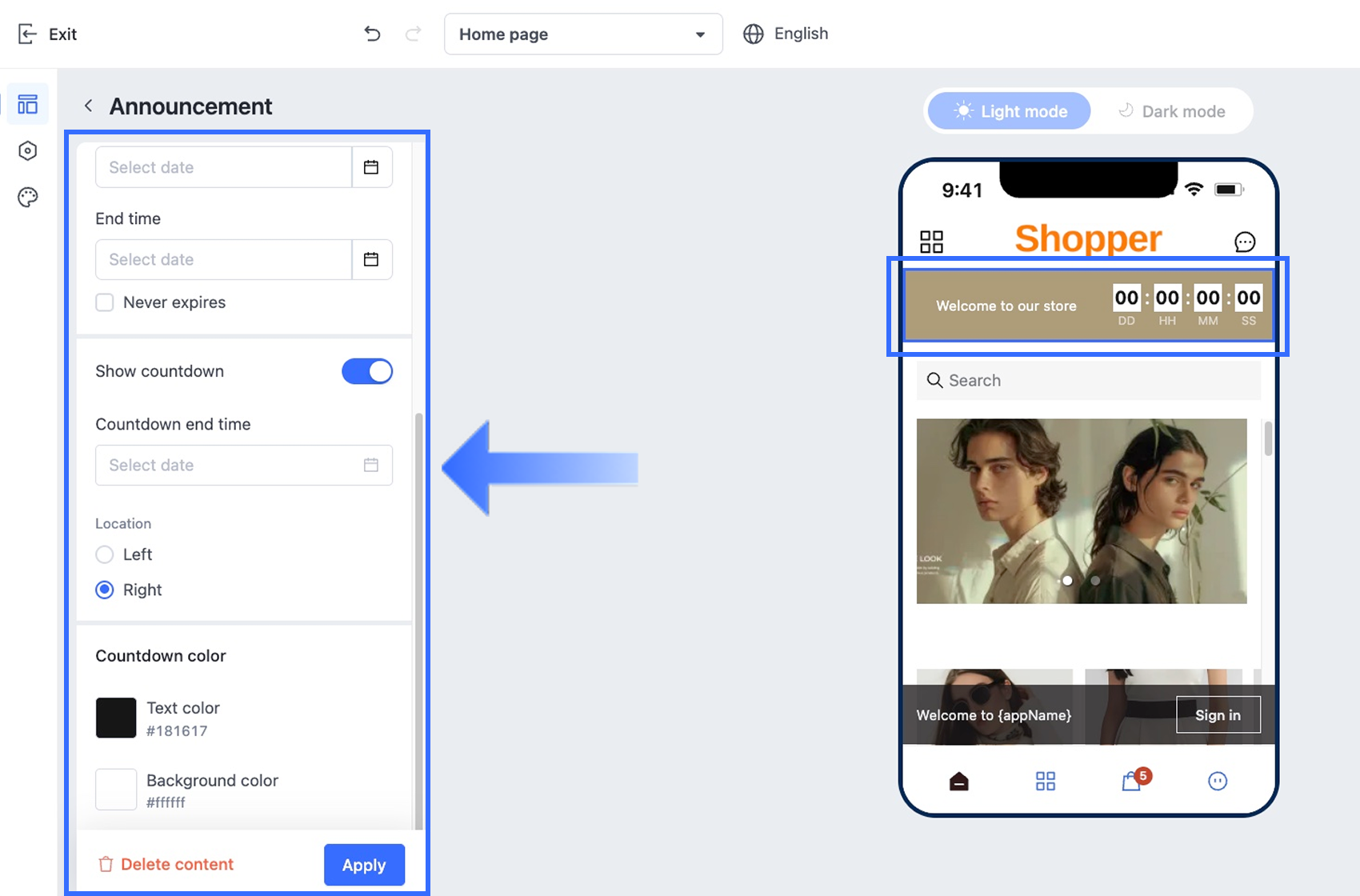Tap the second carousel dot on banner

click(x=1095, y=581)
